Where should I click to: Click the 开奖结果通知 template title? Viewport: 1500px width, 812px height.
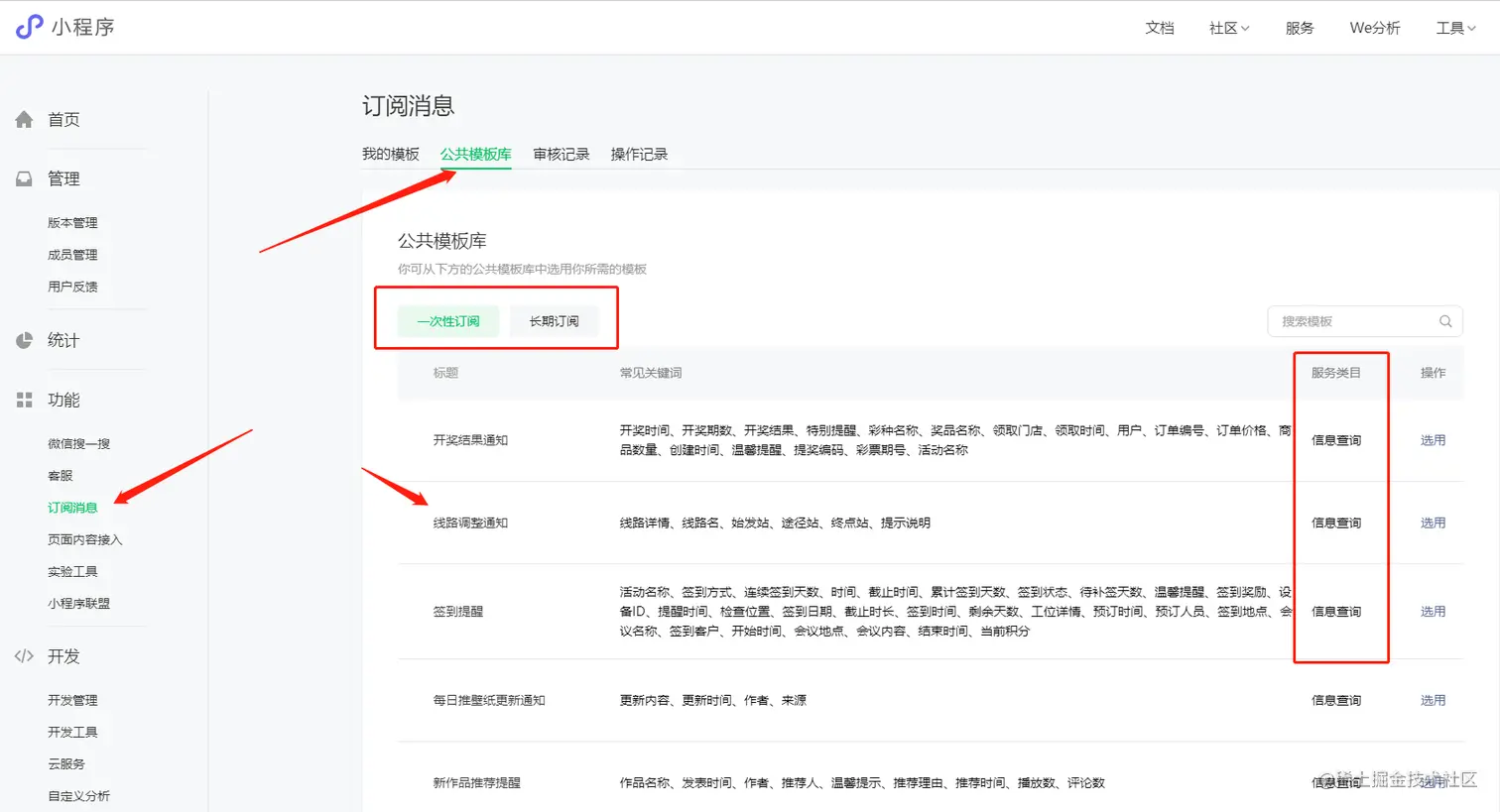pyautogui.click(x=470, y=440)
